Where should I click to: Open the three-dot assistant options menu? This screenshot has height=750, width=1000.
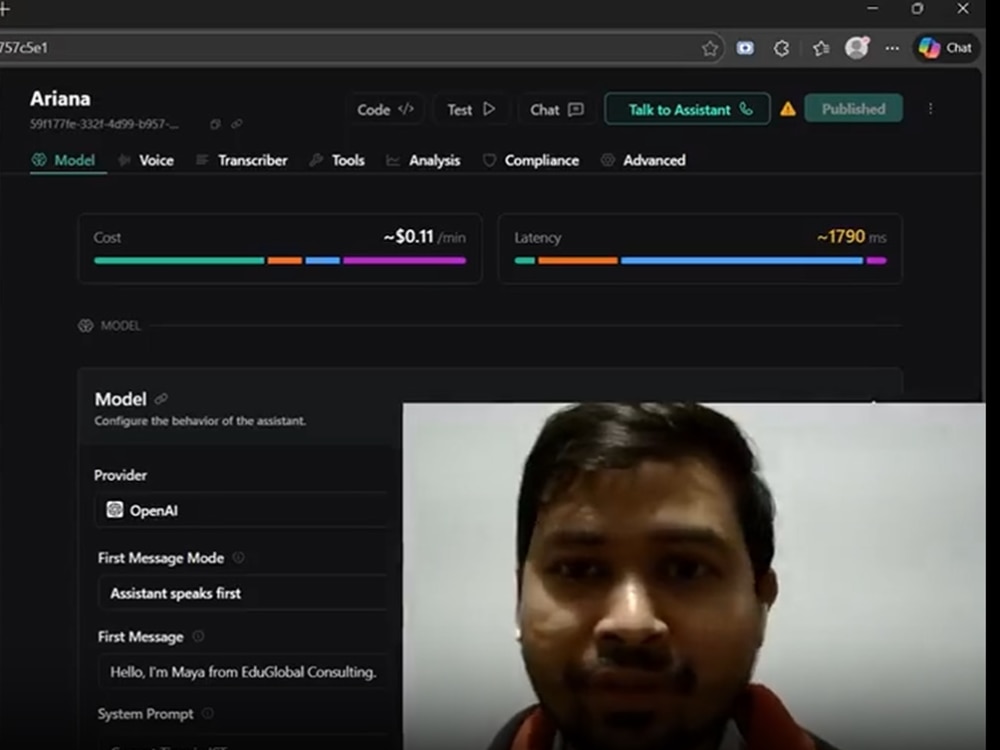pos(930,109)
